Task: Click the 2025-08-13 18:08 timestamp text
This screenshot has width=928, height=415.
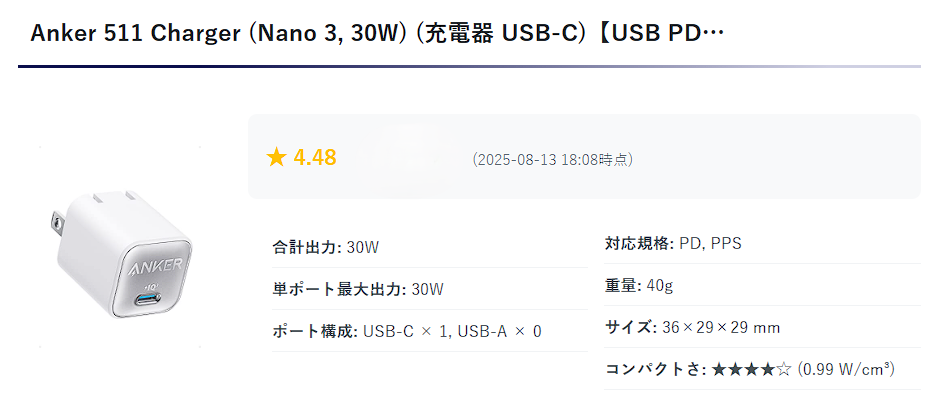Action: click(552, 160)
